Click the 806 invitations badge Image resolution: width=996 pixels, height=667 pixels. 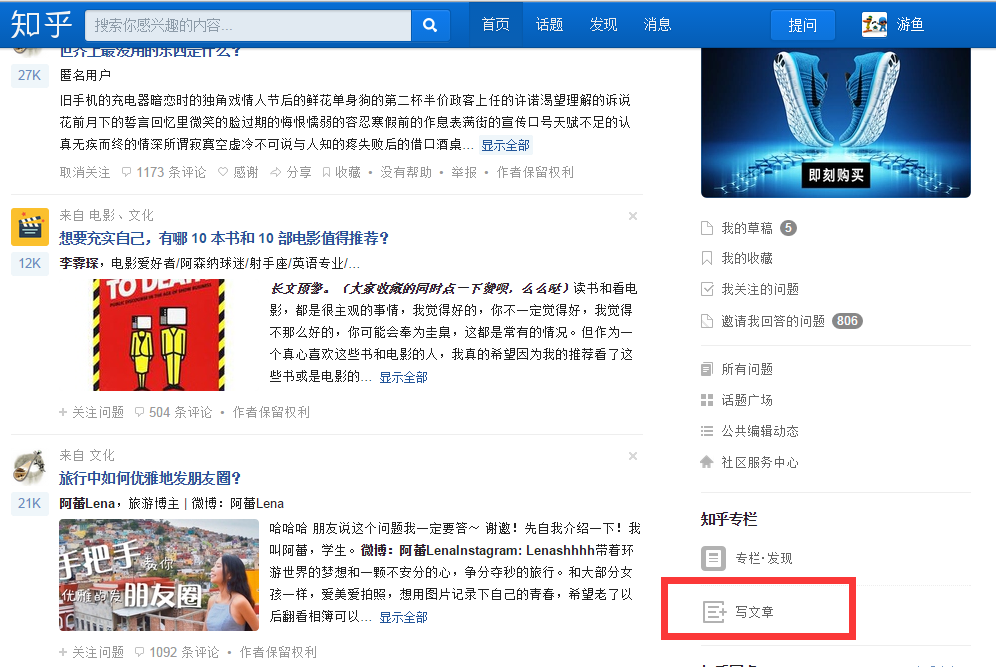[x=847, y=321]
